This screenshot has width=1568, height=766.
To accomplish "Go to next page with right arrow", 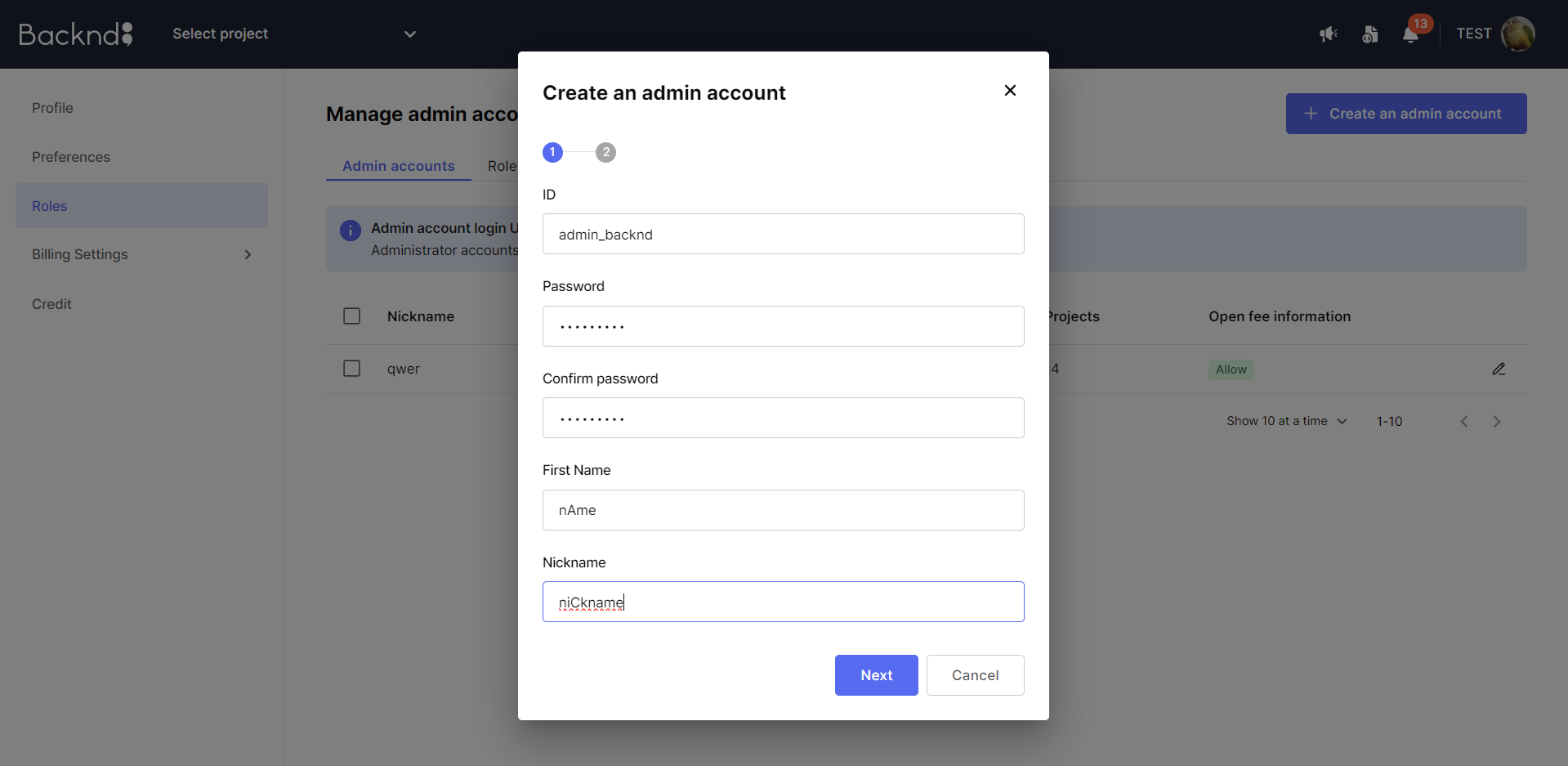I will point(1497,422).
